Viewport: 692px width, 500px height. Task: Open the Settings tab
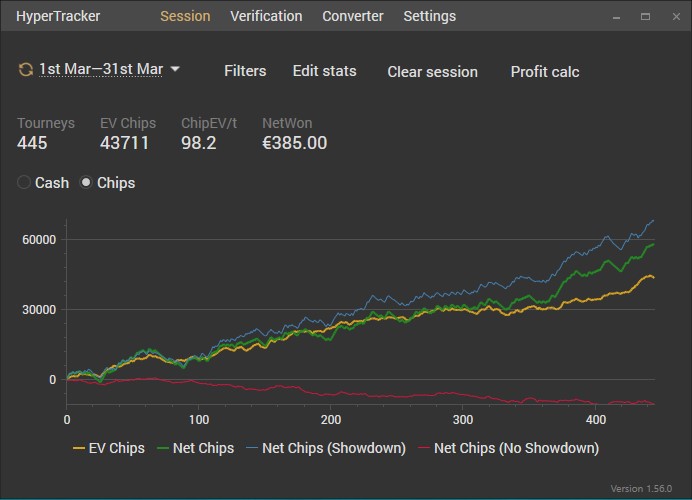(429, 16)
